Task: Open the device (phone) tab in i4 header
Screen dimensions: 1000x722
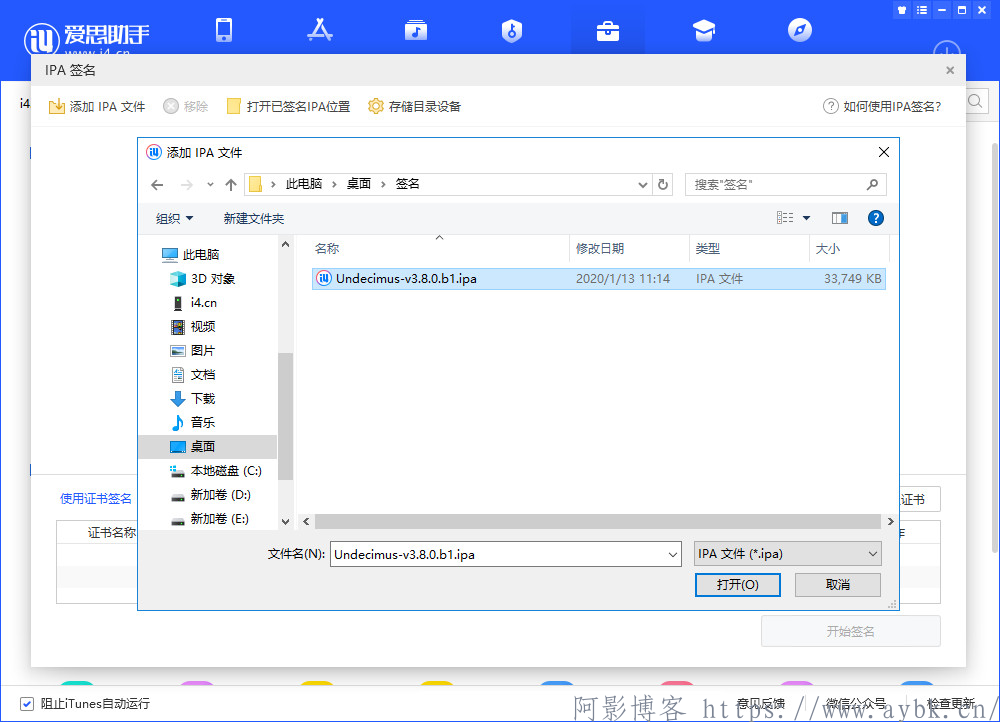Action: [224, 30]
